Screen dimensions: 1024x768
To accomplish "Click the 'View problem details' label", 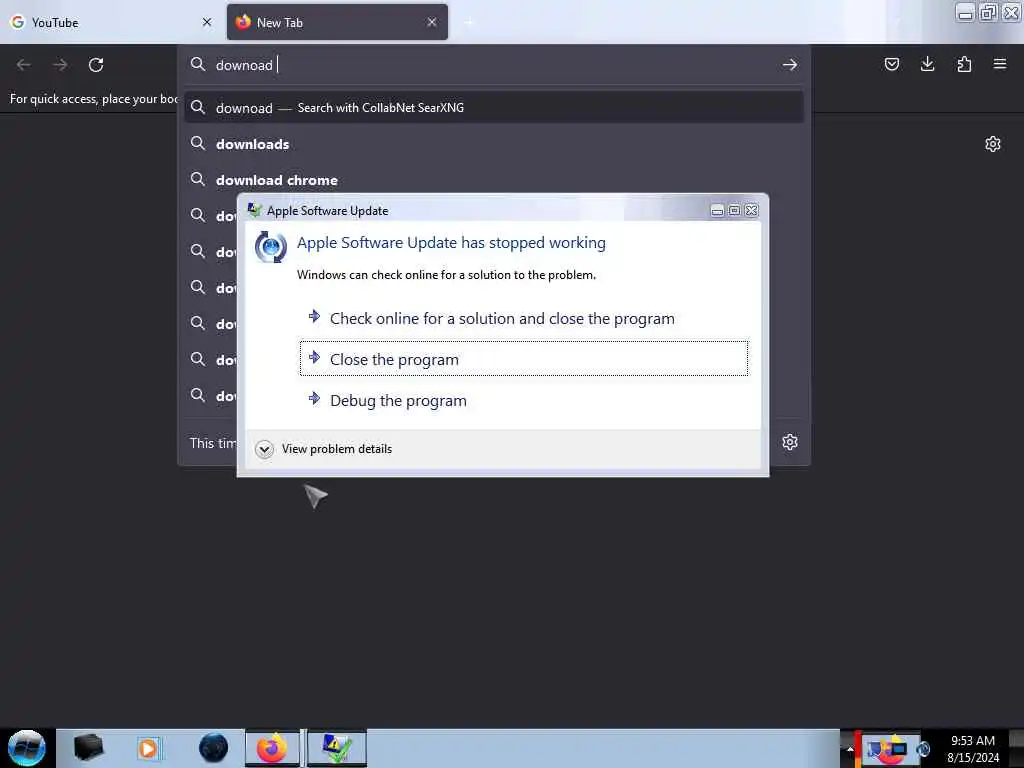I will (337, 449).
